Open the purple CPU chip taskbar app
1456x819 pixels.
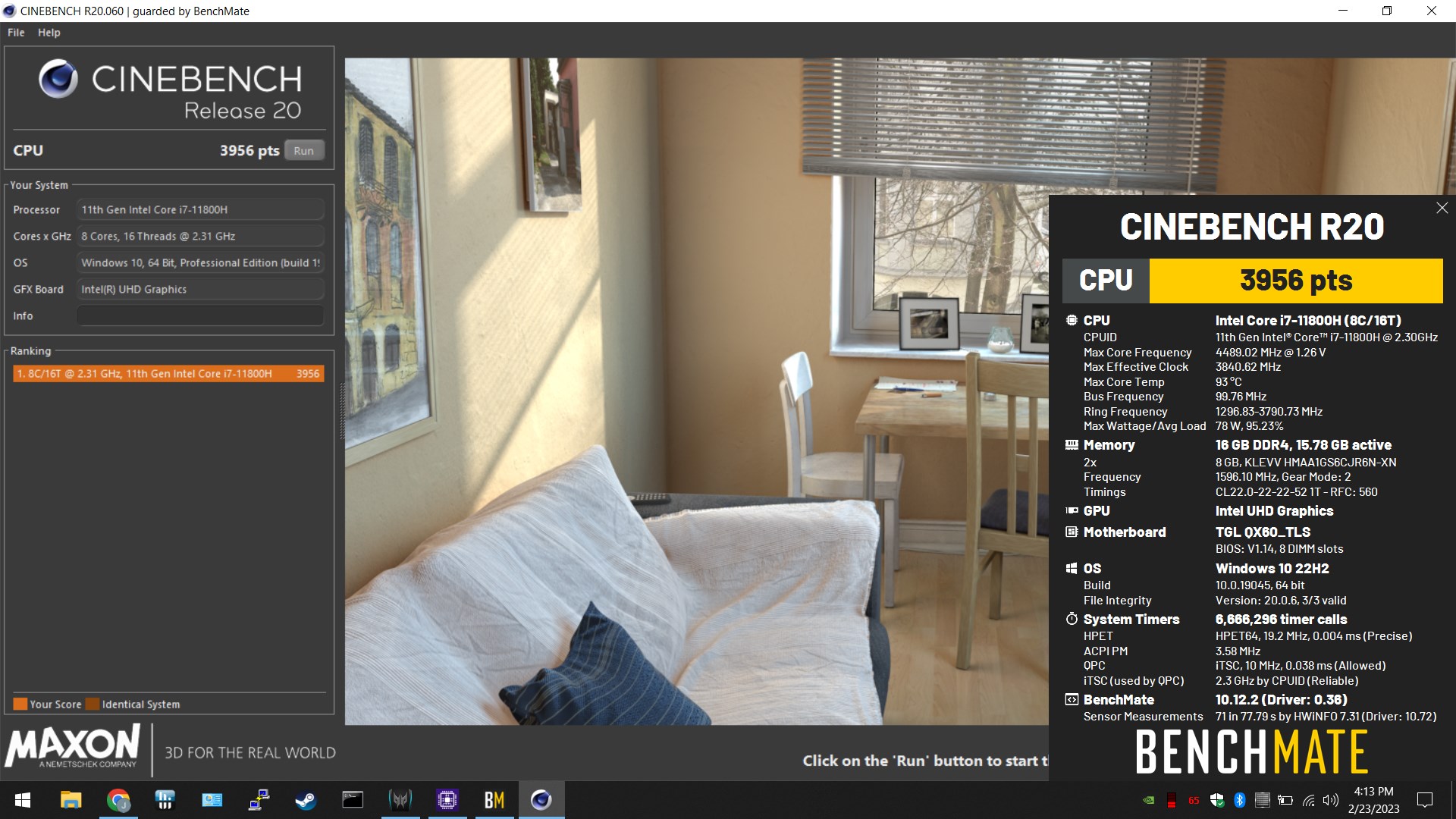[x=447, y=800]
